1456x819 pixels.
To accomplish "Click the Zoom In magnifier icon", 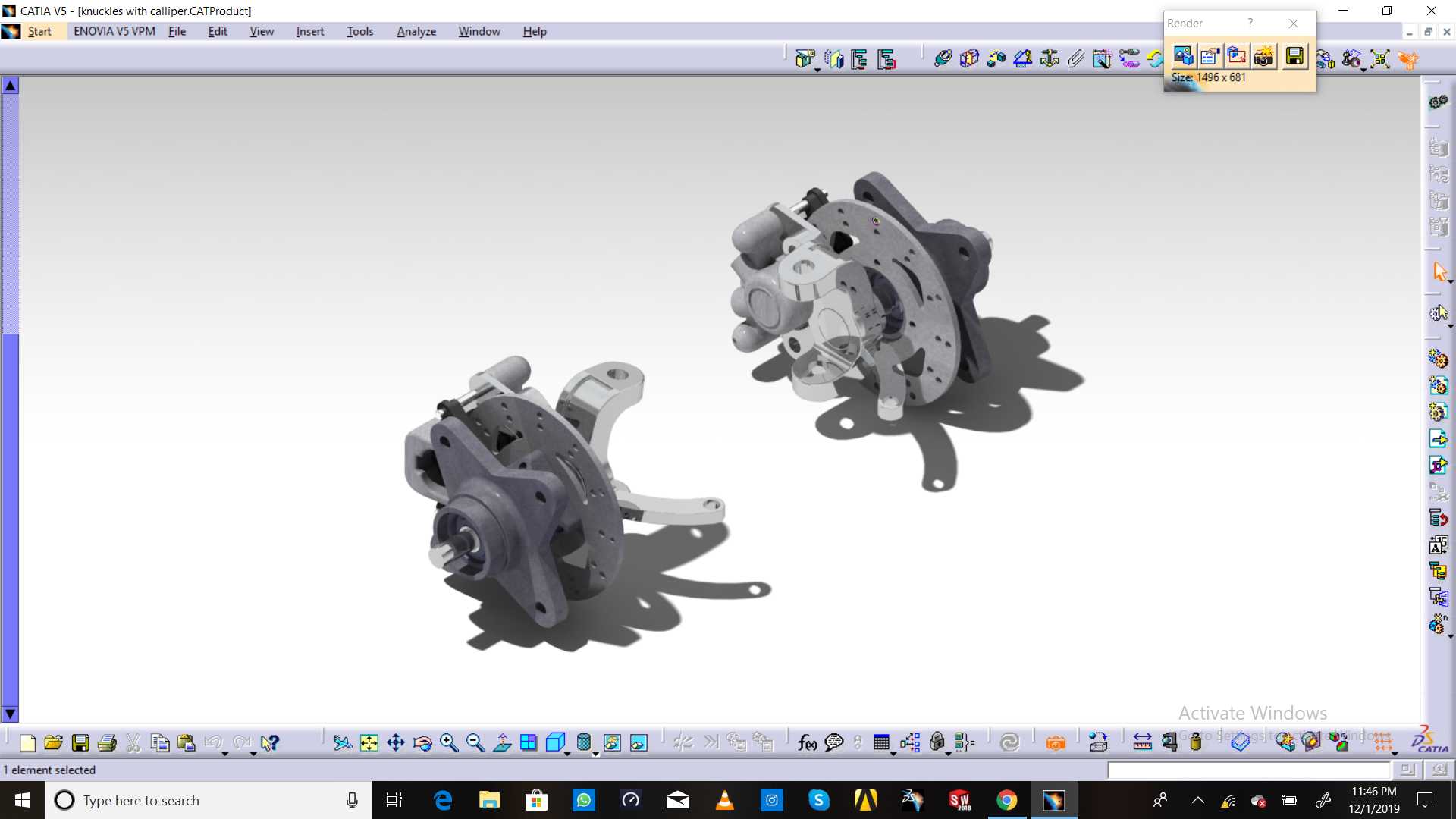I will click(x=449, y=743).
